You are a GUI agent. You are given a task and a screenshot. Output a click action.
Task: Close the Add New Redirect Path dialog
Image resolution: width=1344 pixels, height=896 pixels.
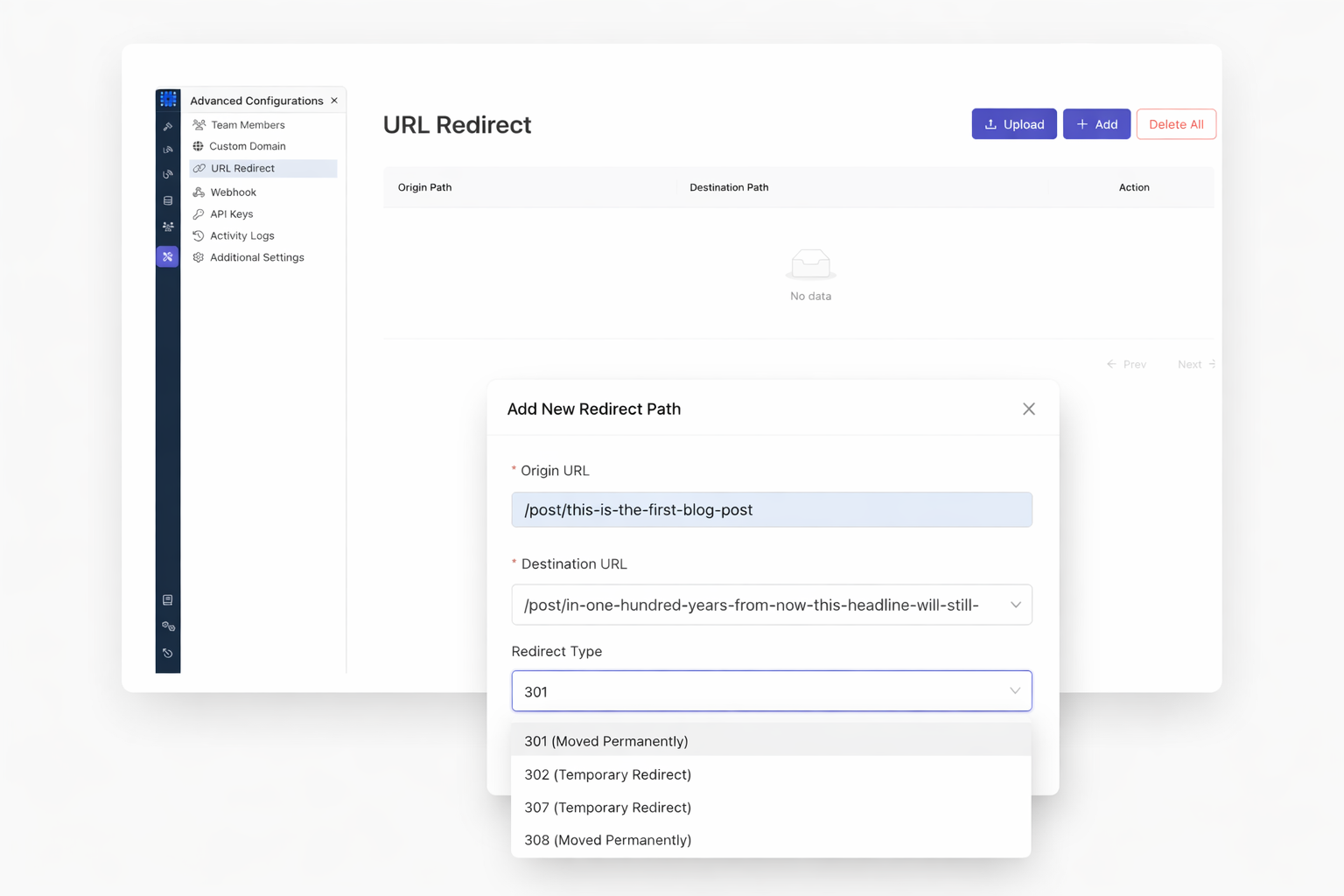(x=1028, y=409)
